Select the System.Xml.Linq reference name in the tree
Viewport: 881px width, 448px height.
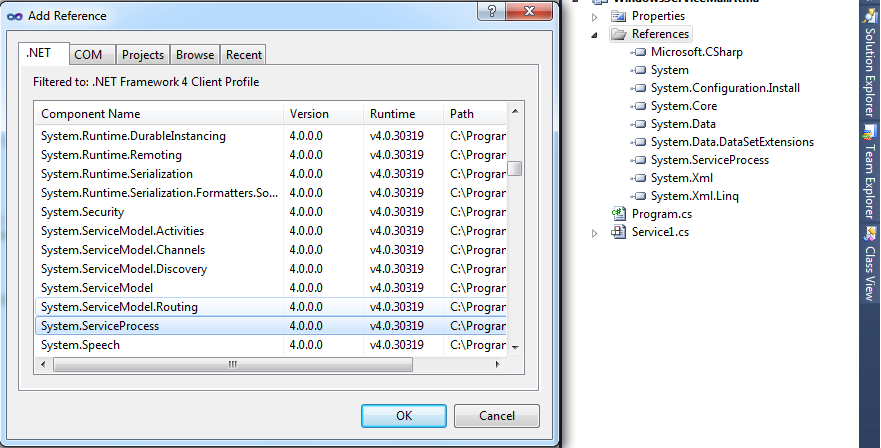pyautogui.click(x=694, y=196)
